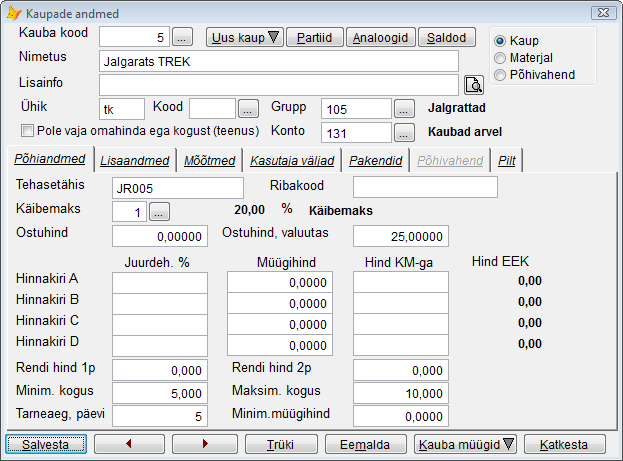Image resolution: width=623 pixels, height=461 pixels.
Task: Click the magnifier document icon beside Lisainfo
Action: point(474,85)
